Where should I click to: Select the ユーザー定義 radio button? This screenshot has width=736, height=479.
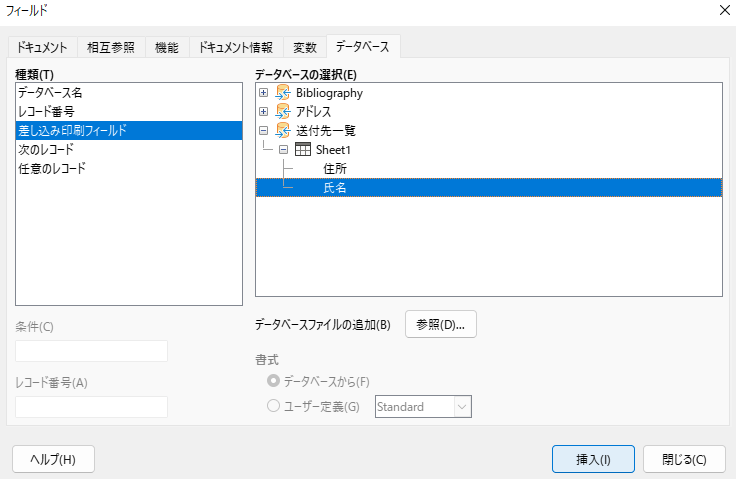coord(273,407)
